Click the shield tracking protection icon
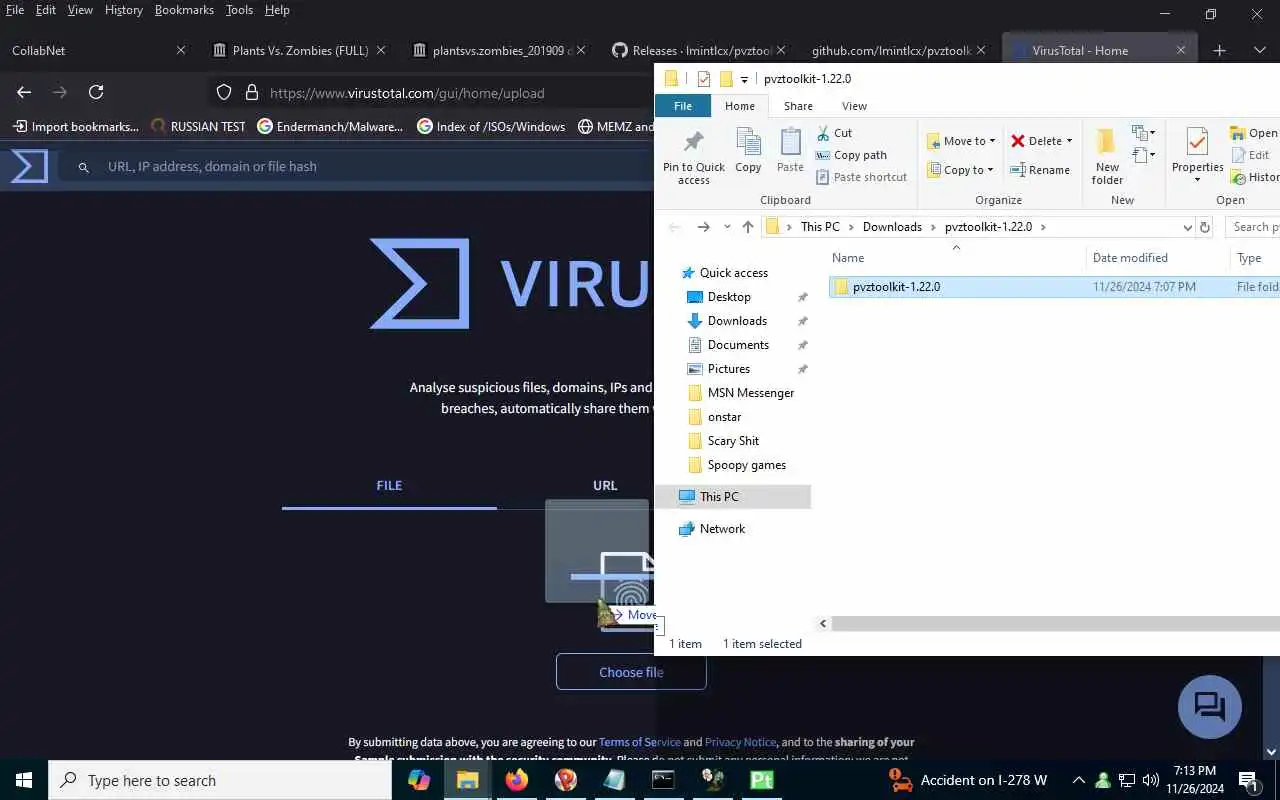The height and width of the screenshot is (800, 1280). 224,92
